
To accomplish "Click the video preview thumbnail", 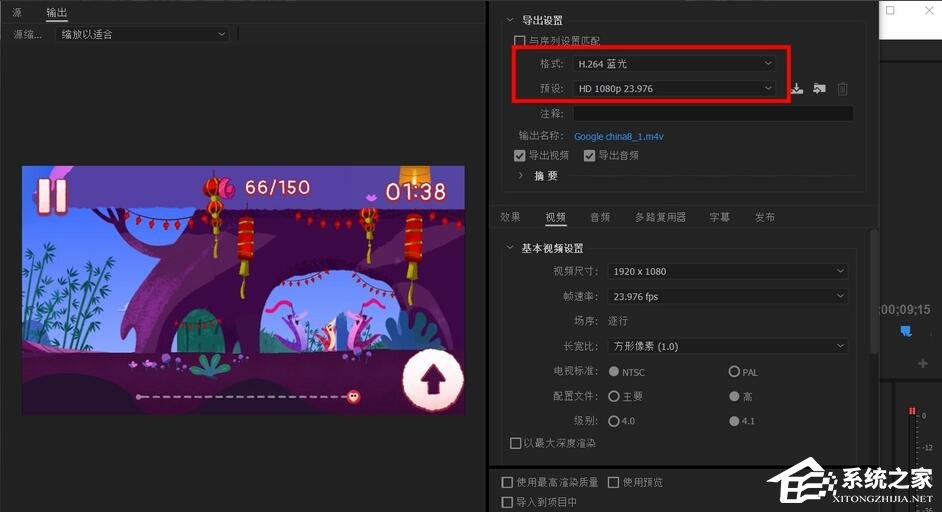I will point(243,290).
